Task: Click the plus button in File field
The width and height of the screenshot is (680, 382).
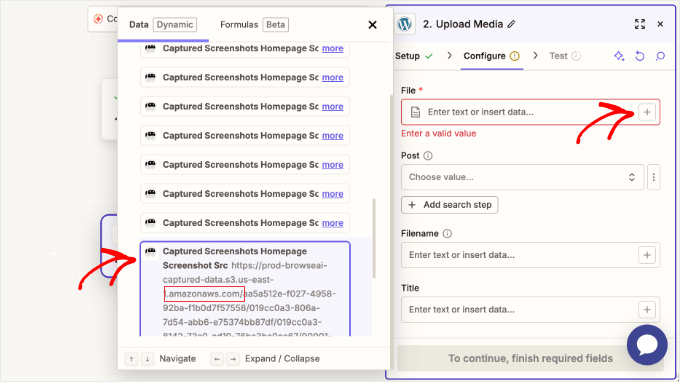Action: 647,112
